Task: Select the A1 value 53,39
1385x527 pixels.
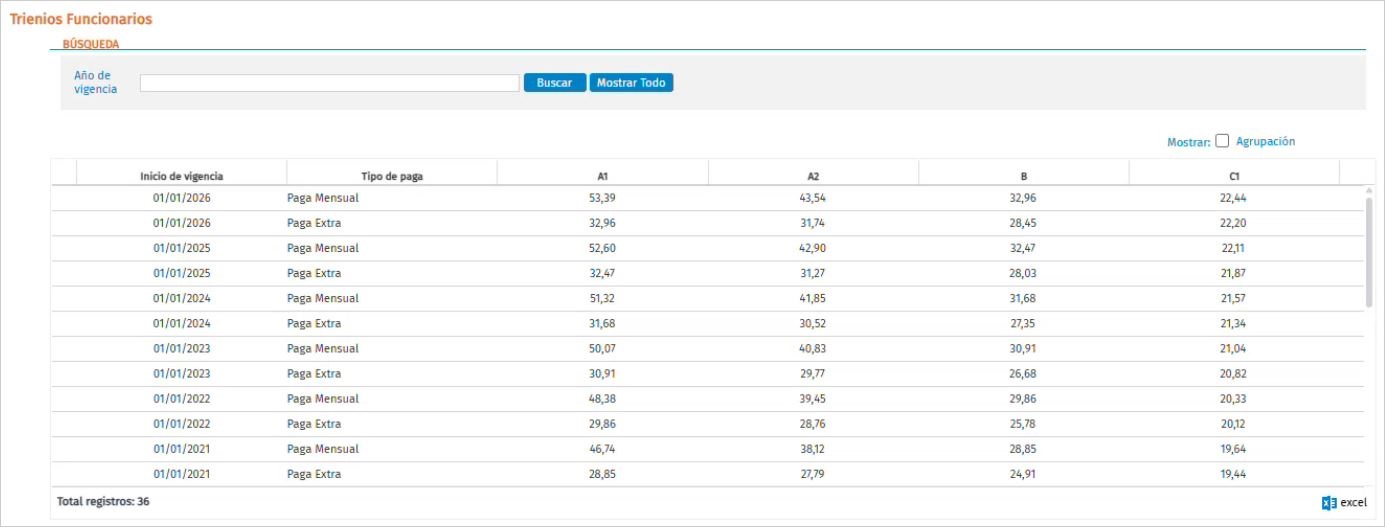Action: (602, 198)
